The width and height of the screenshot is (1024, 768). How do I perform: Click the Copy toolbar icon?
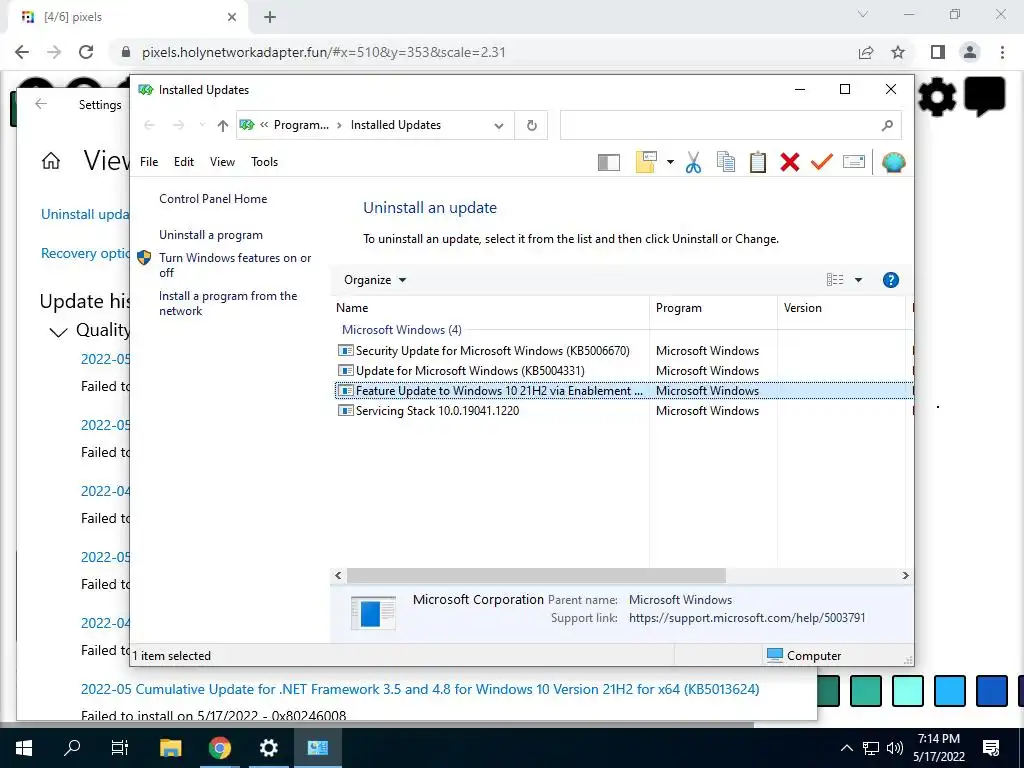tap(726, 162)
